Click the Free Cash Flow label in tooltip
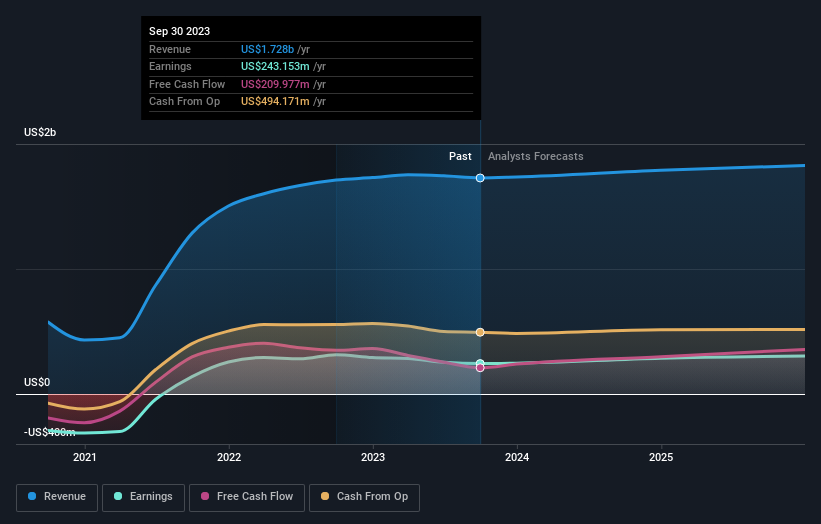 point(187,84)
